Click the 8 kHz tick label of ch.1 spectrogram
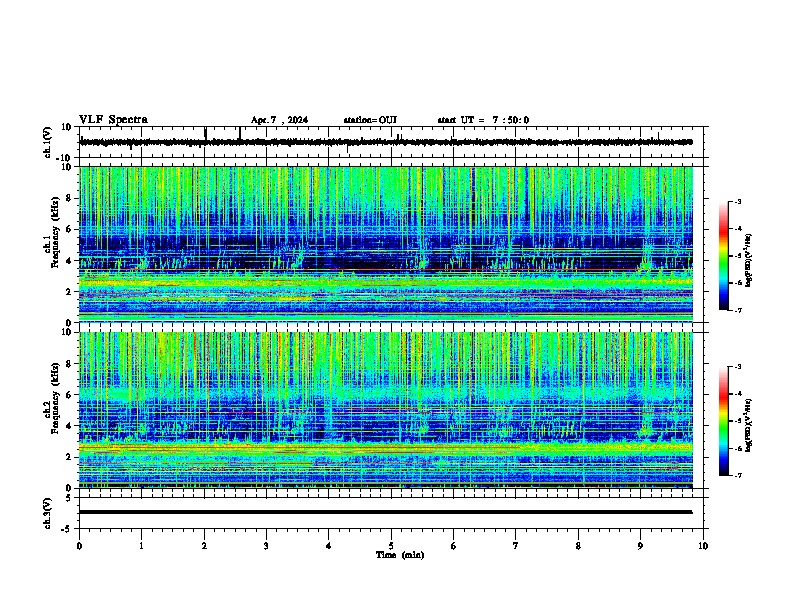 (69, 198)
